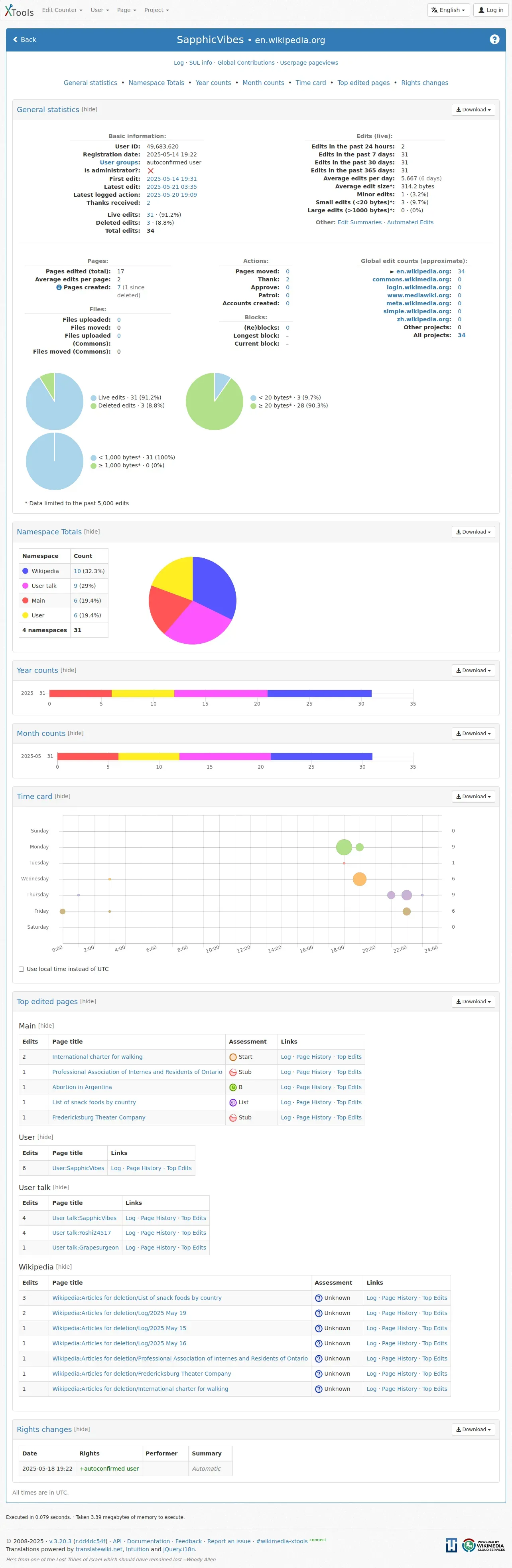Open the Global Contributions link

click(246, 63)
